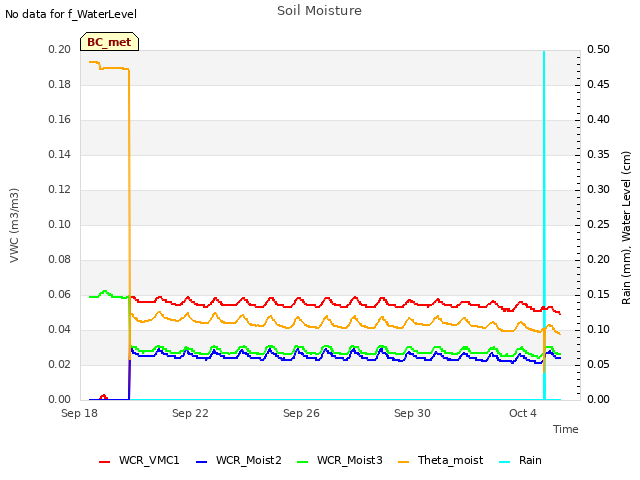
Task: Toggle the Rain legend entry
Action: click(521, 460)
